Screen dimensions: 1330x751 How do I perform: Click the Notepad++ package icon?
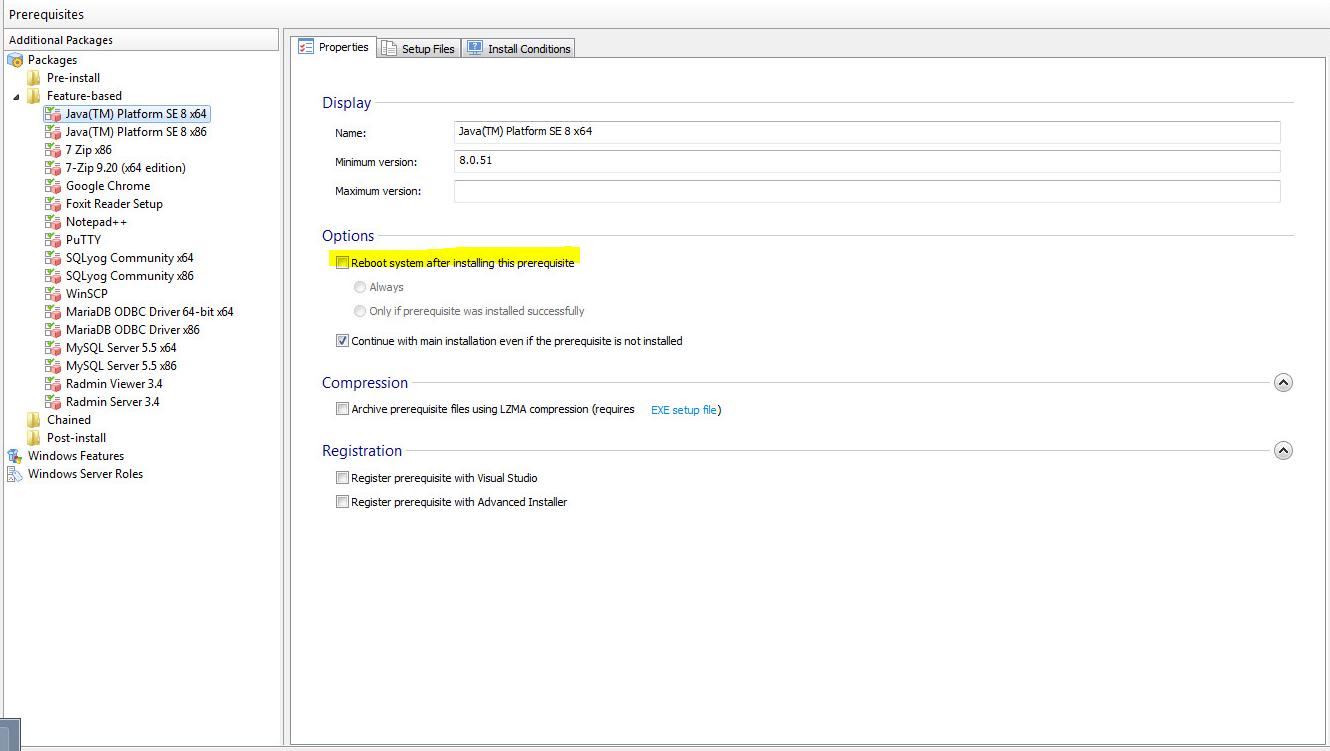point(53,222)
